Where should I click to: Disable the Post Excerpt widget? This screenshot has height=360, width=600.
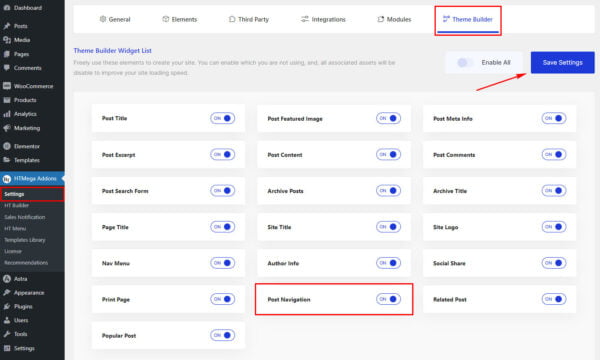(x=222, y=155)
